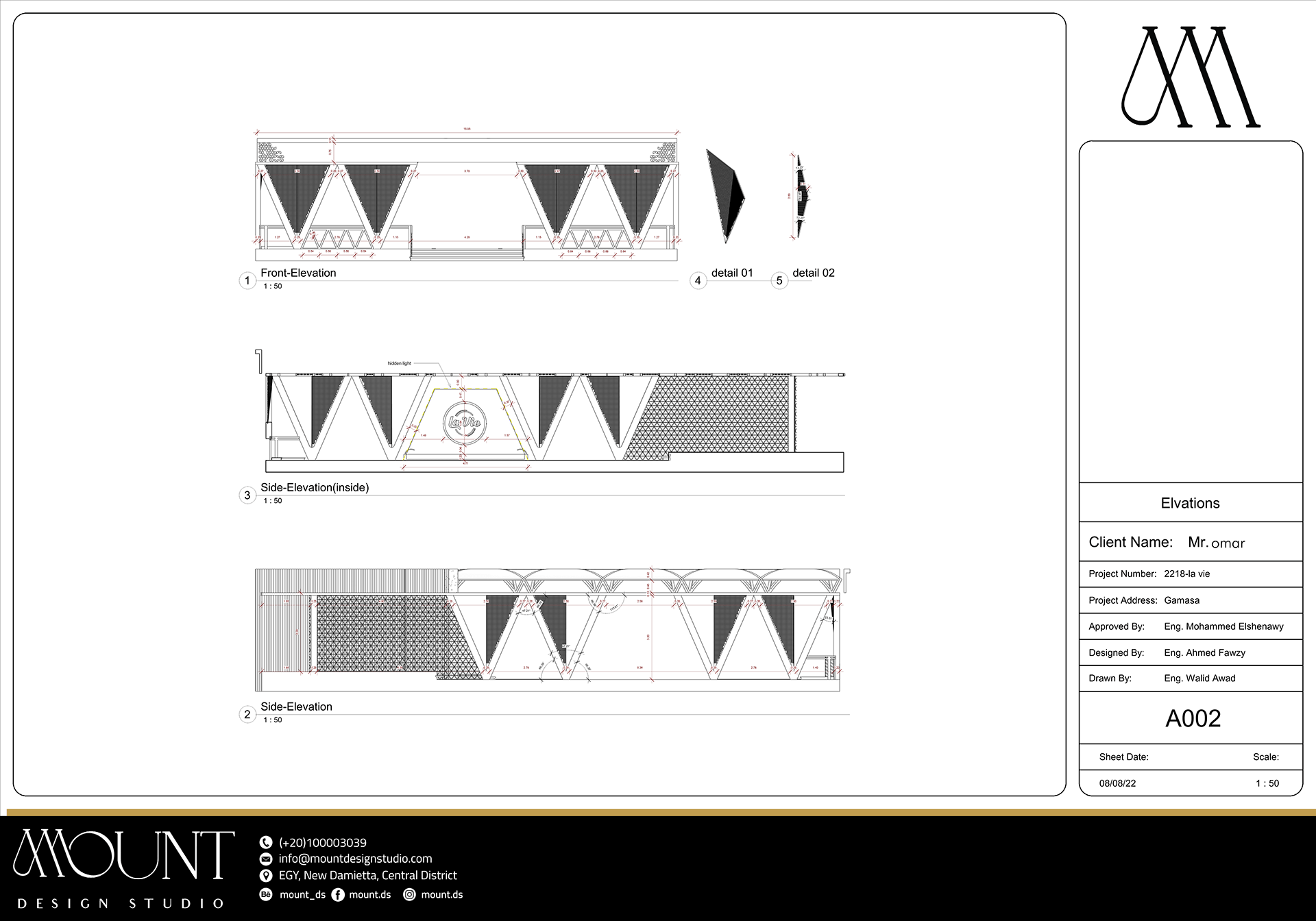
Task: Click the mount_ds Behance handle
Action: [x=303, y=894]
